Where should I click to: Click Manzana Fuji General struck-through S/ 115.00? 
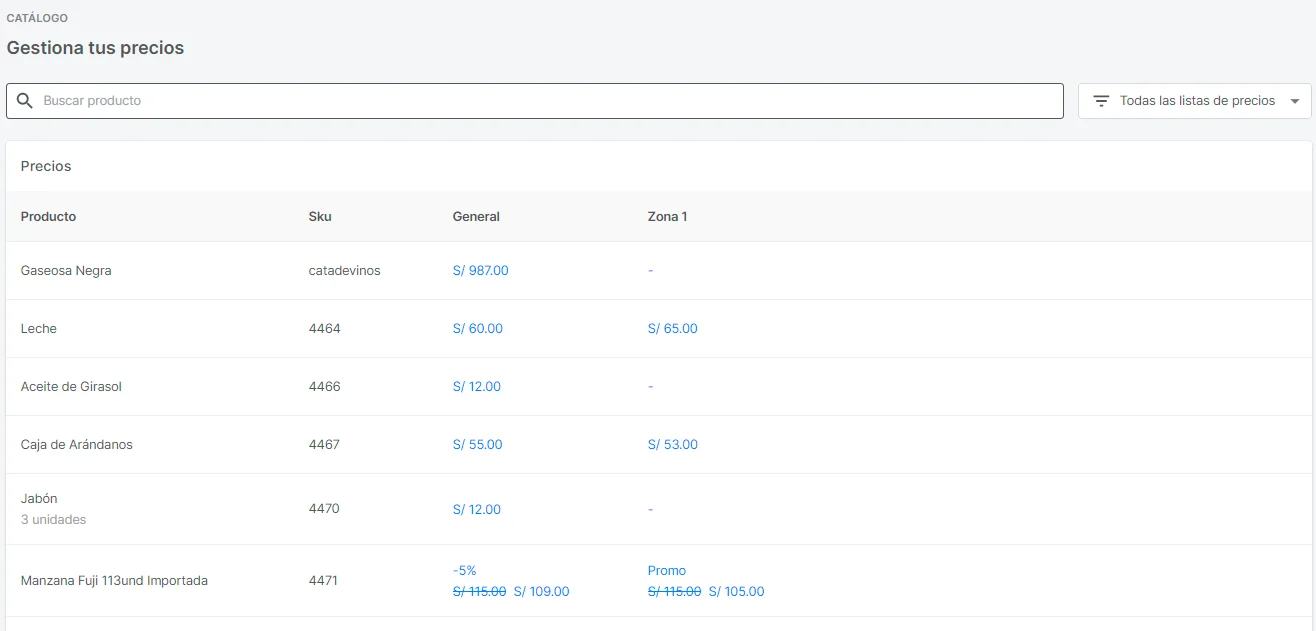[x=479, y=591]
